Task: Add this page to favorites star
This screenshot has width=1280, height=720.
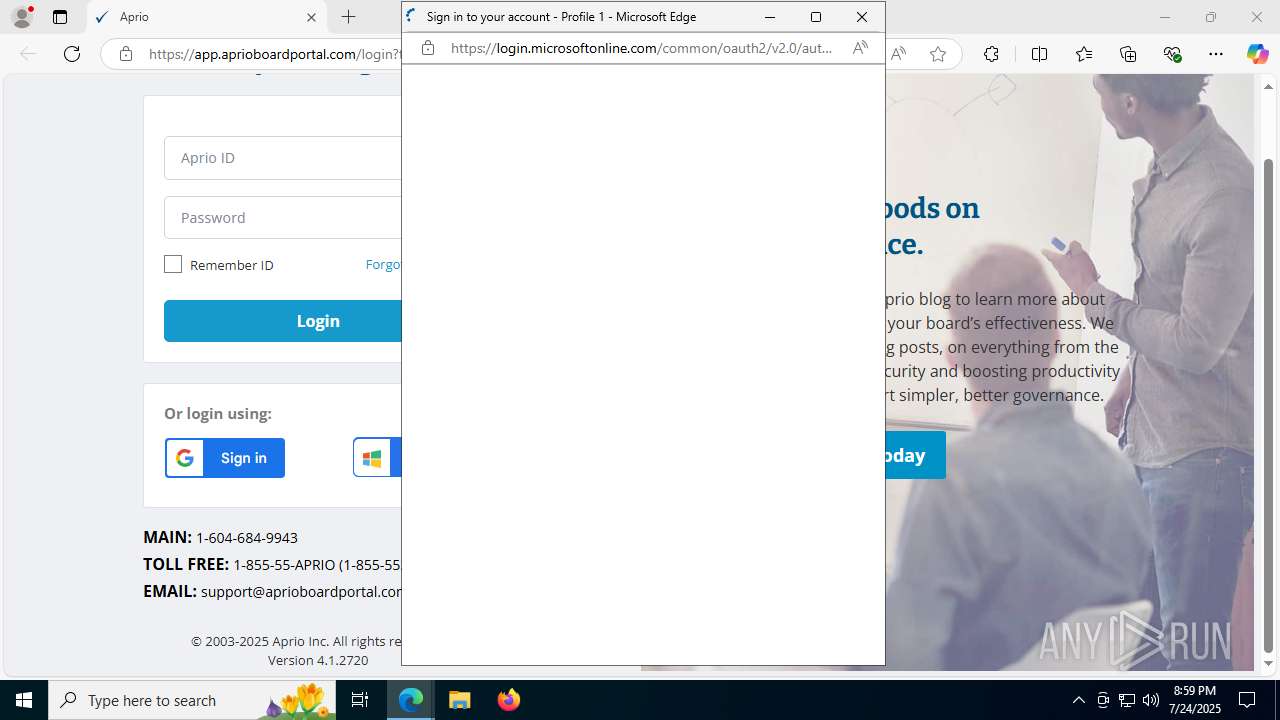Action: [938, 54]
